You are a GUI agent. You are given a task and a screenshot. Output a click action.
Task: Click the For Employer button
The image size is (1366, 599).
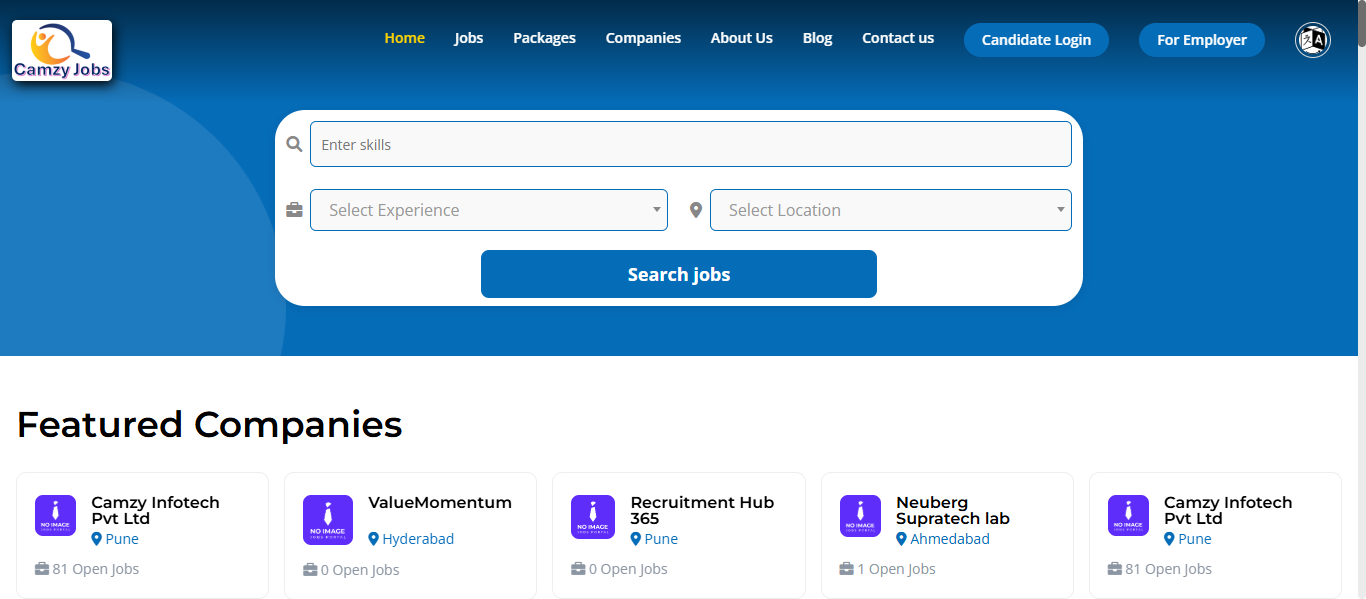tap(1202, 40)
